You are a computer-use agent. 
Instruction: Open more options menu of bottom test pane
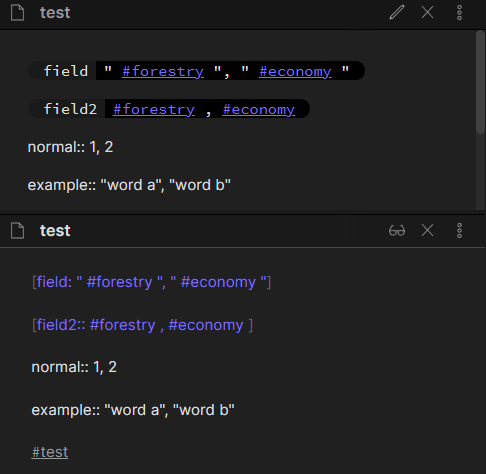tap(459, 230)
